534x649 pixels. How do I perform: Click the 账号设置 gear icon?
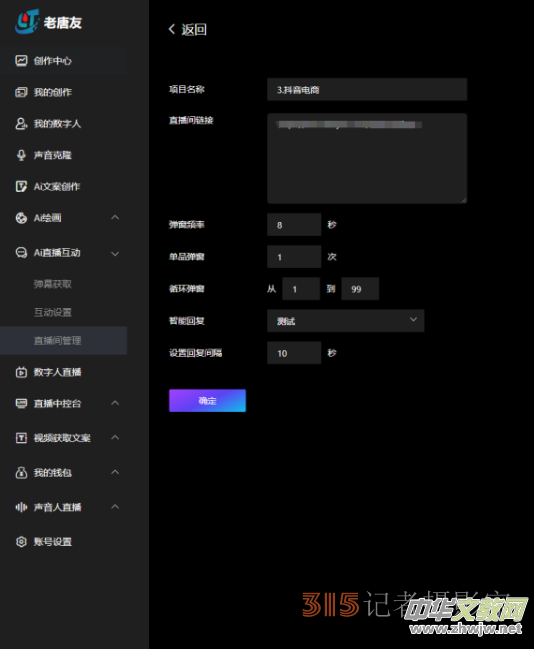[21, 541]
